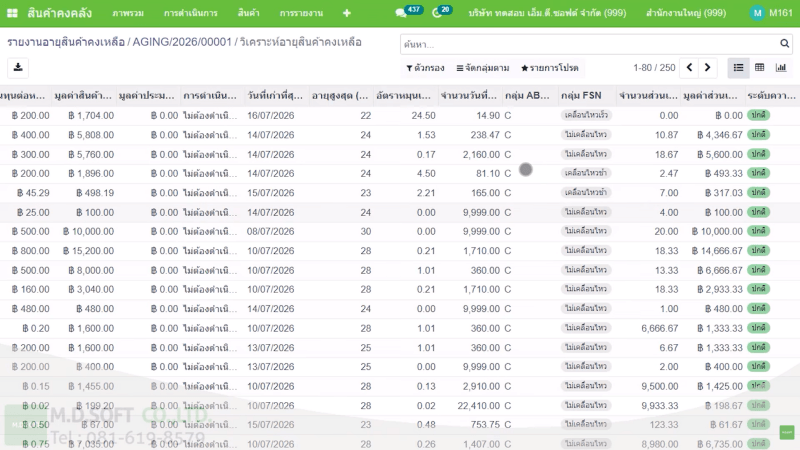The height and width of the screenshot is (450, 800).
Task: Click value cell ฿ 498.19
Action: coord(95,193)
